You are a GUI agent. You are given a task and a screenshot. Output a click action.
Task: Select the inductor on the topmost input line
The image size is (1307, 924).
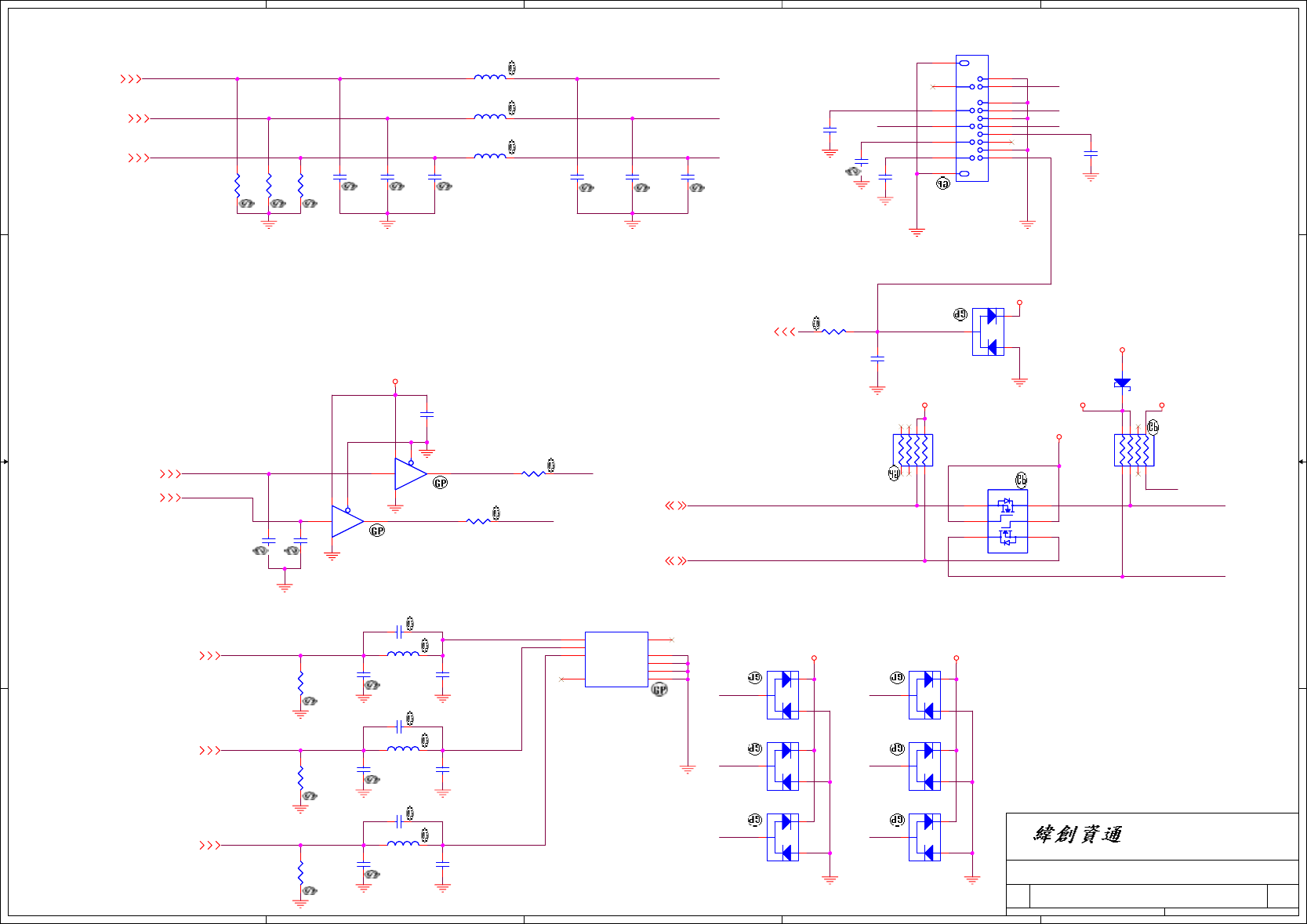click(490, 77)
